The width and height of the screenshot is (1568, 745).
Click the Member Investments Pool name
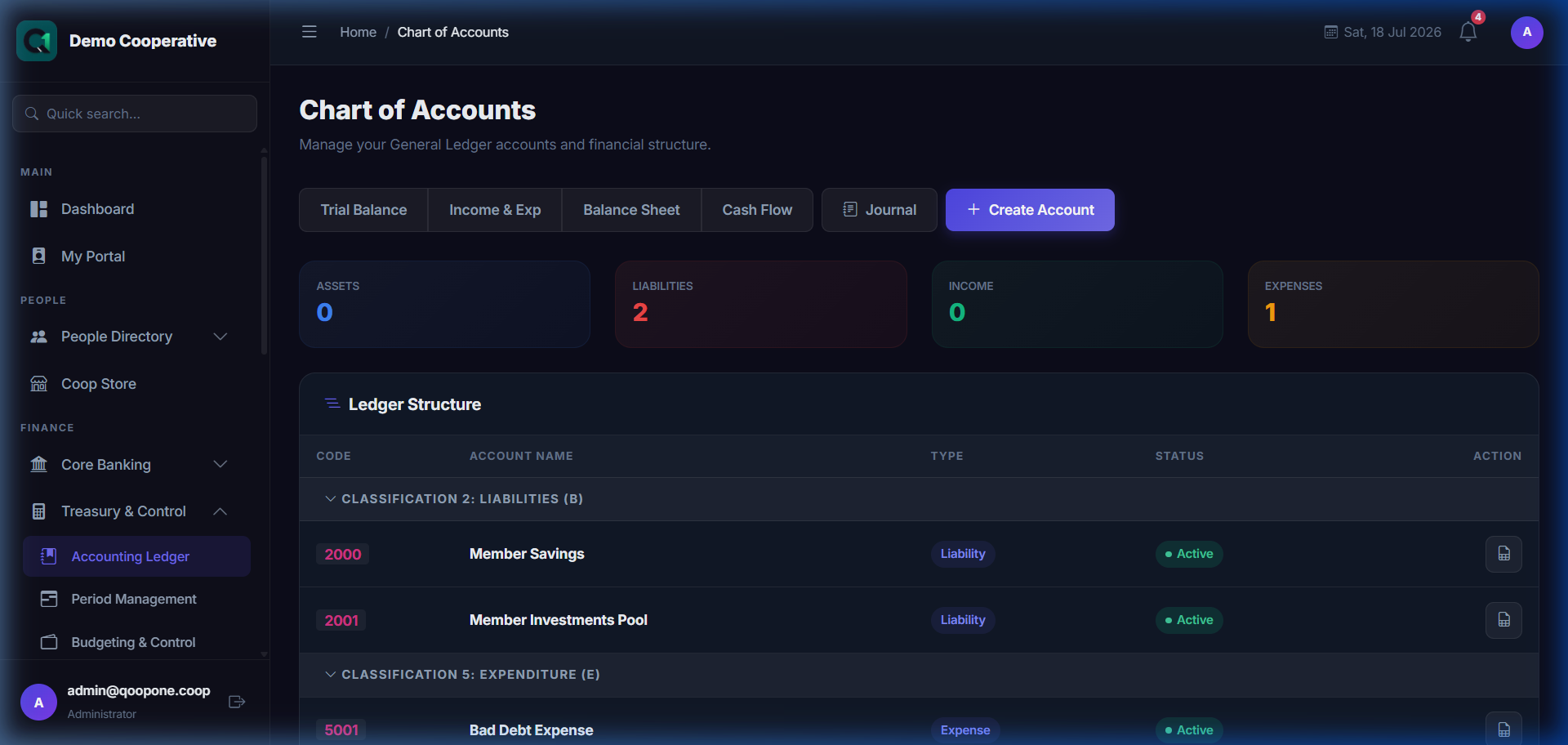[x=559, y=620]
